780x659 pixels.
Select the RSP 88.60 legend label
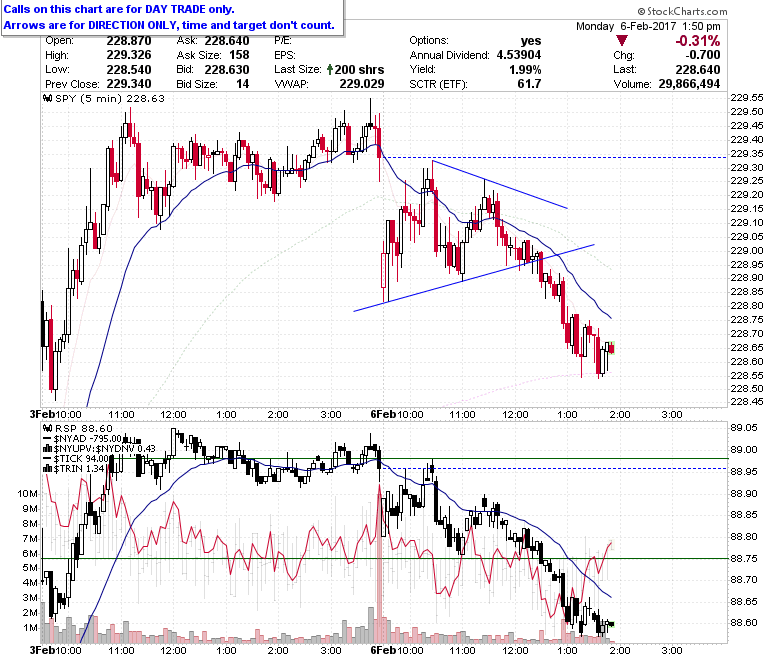[84, 429]
